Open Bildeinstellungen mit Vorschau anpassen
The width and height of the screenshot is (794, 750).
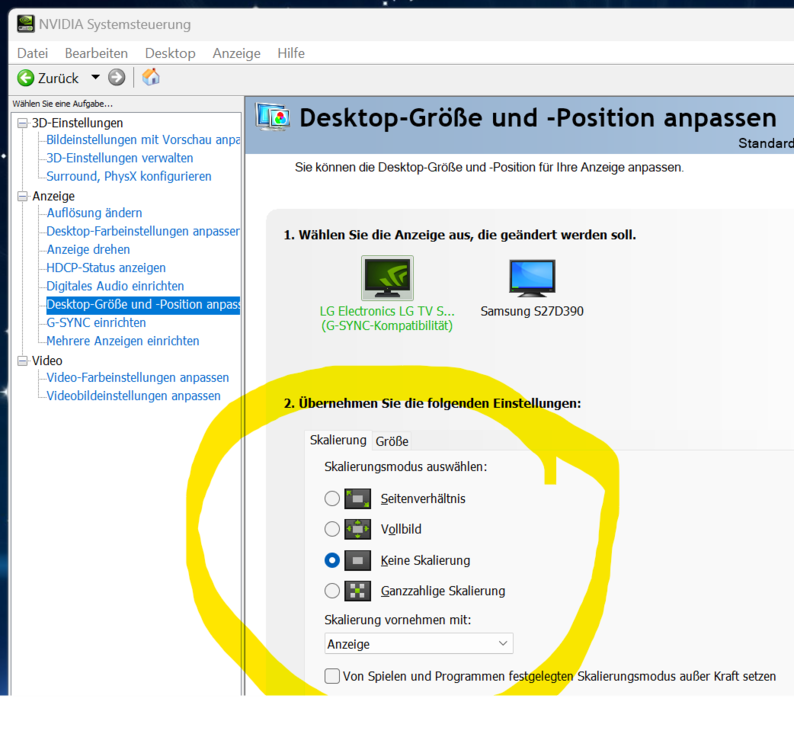143,140
